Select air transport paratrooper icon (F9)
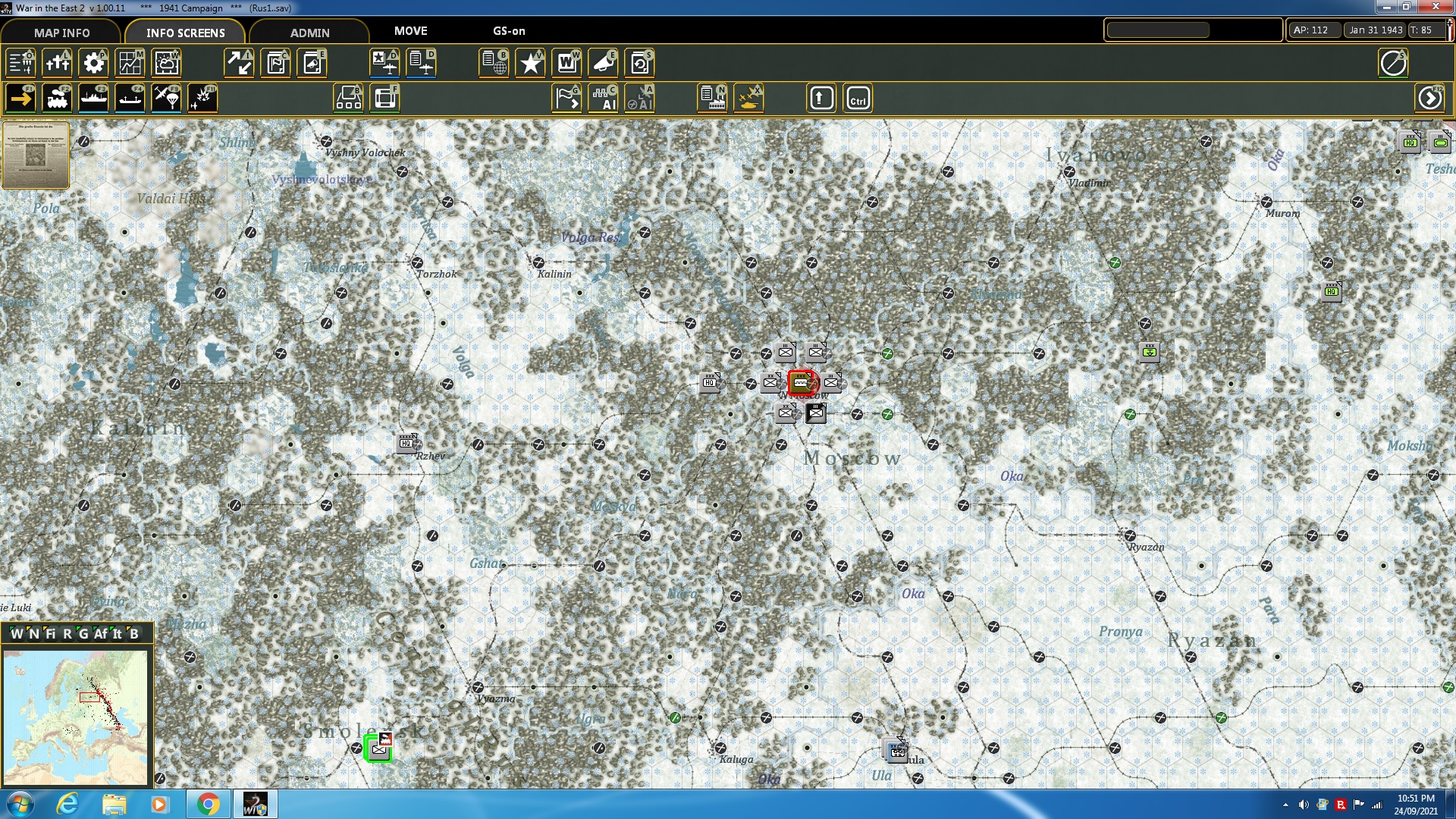Viewport: 1456px width, 819px height. (x=167, y=99)
